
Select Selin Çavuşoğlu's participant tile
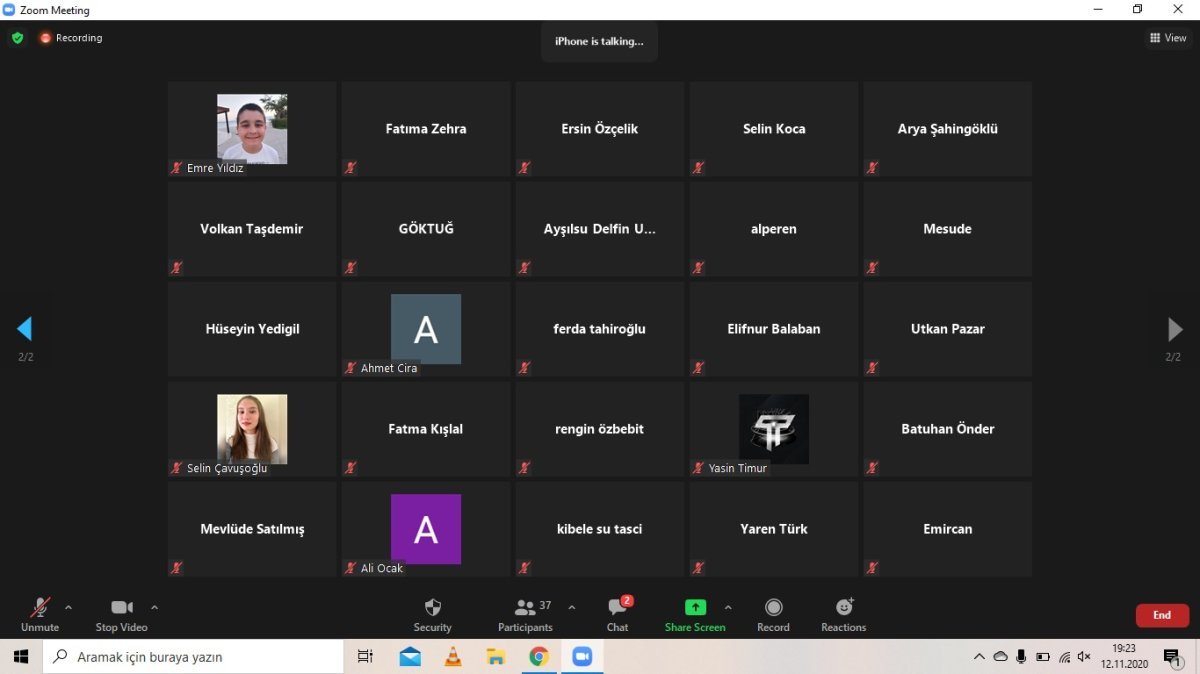point(252,429)
